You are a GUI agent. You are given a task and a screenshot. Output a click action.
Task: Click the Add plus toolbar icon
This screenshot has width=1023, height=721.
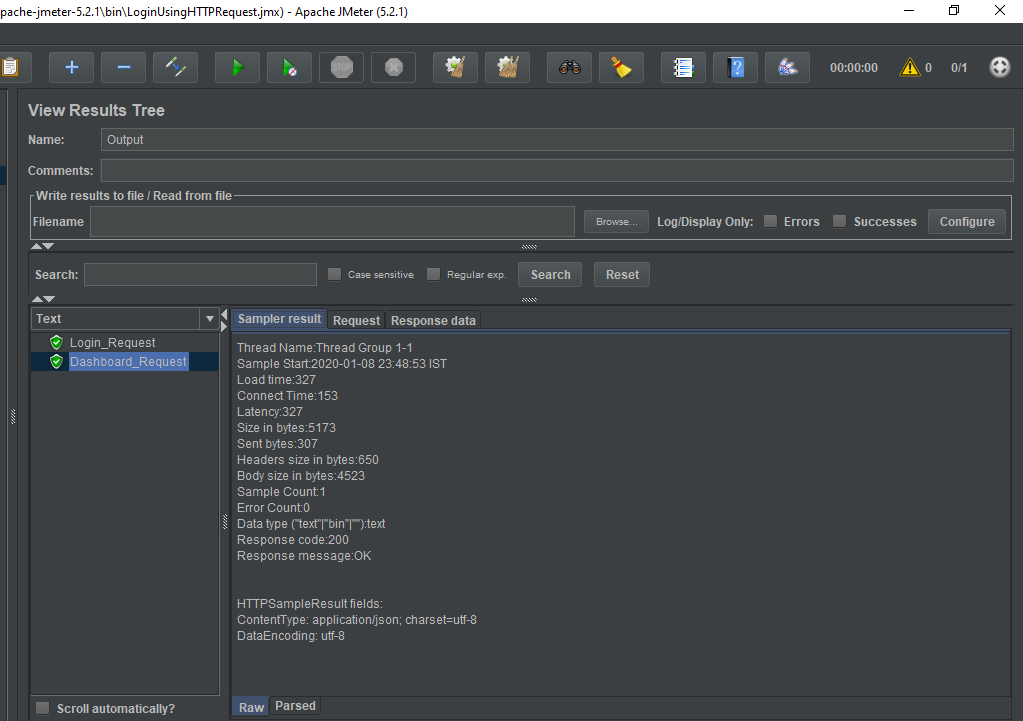[x=72, y=68]
